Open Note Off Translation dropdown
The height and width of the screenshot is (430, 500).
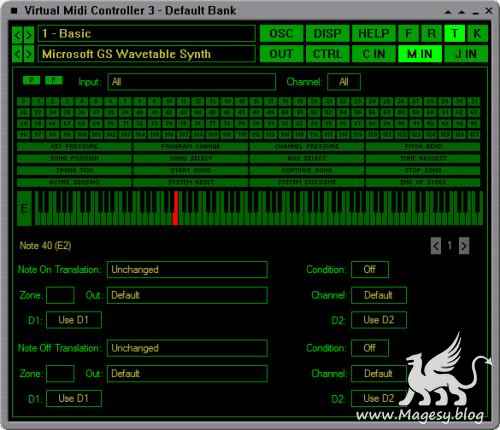point(187,348)
